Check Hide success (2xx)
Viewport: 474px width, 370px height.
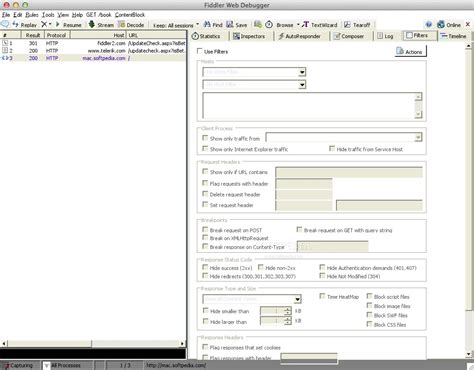(205, 267)
